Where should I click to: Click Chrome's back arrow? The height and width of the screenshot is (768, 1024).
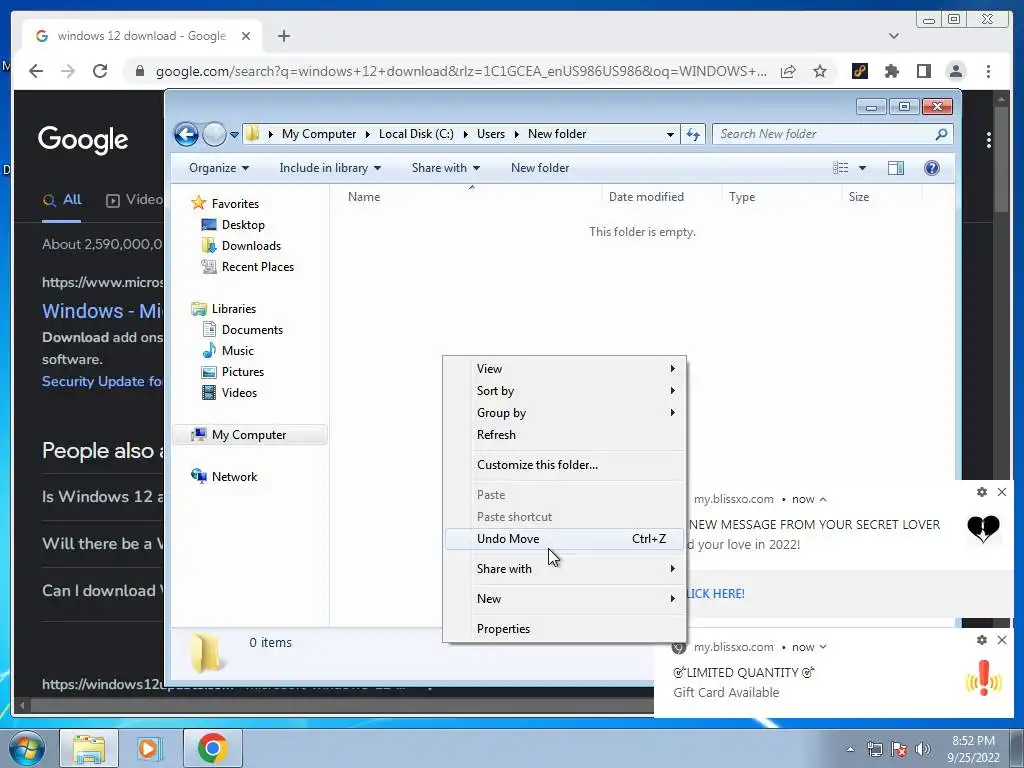click(37, 71)
